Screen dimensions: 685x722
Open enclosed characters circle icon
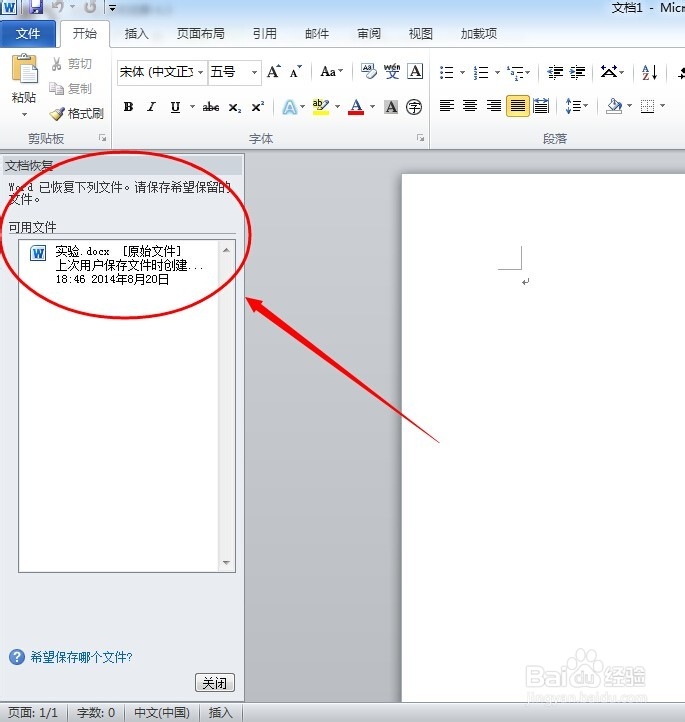(x=414, y=107)
